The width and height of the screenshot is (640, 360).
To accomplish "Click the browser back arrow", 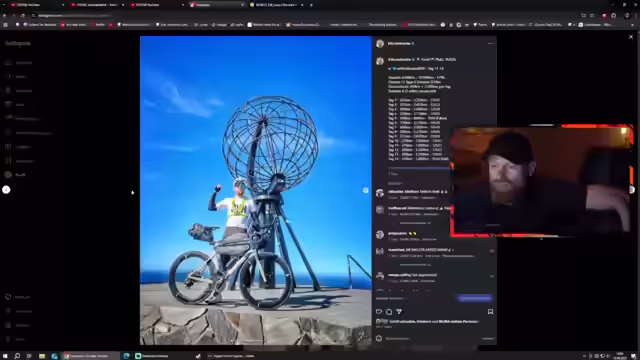I will click(x=4, y=16).
